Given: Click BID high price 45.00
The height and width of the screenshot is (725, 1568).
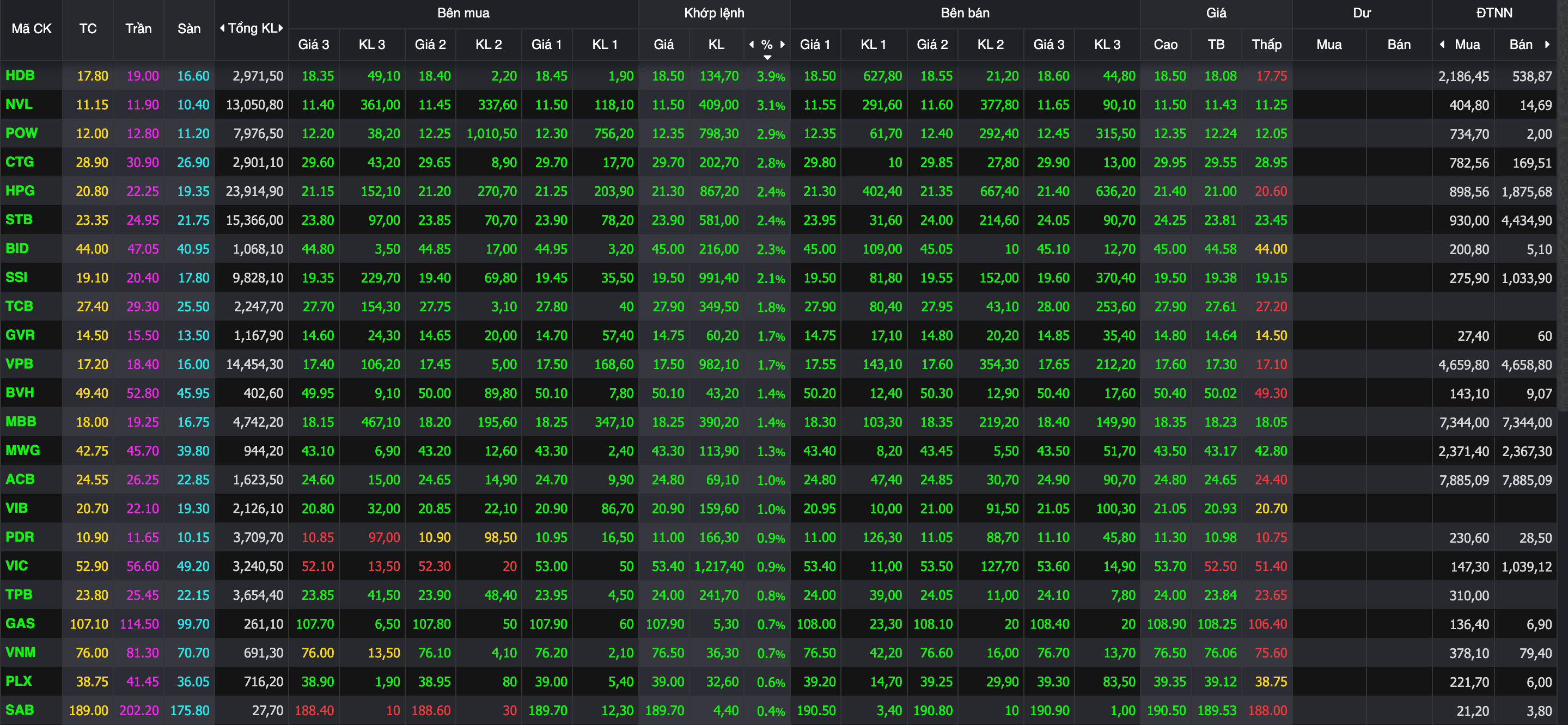Looking at the screenshot, I should 1170,249.
